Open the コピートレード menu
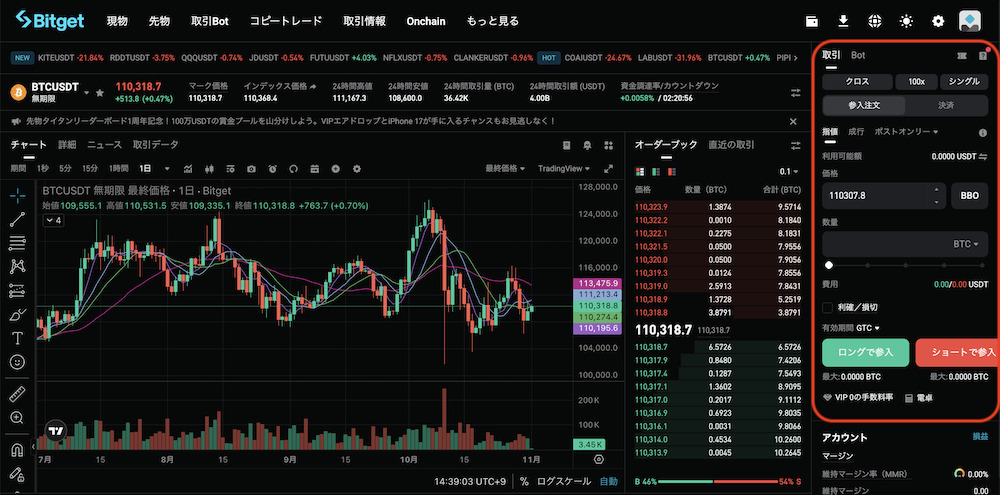1000x495 pixels. point(286,21)
